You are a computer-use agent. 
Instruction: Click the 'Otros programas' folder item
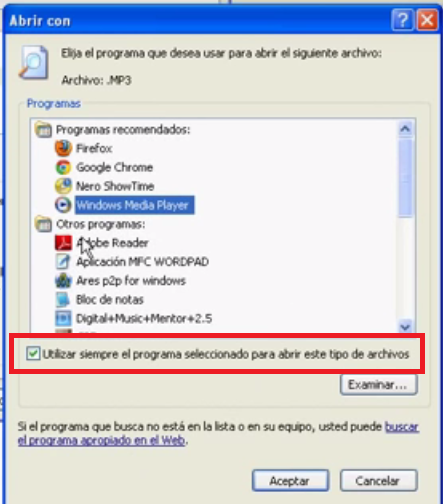tap(90, 224)
